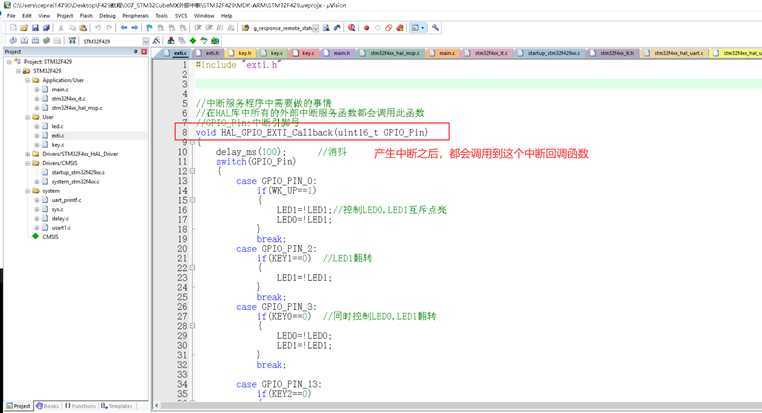
Task: Expand the Drivers/STM32F4xx_HAL_Driver folder
Action: click(x=27, y=154)
